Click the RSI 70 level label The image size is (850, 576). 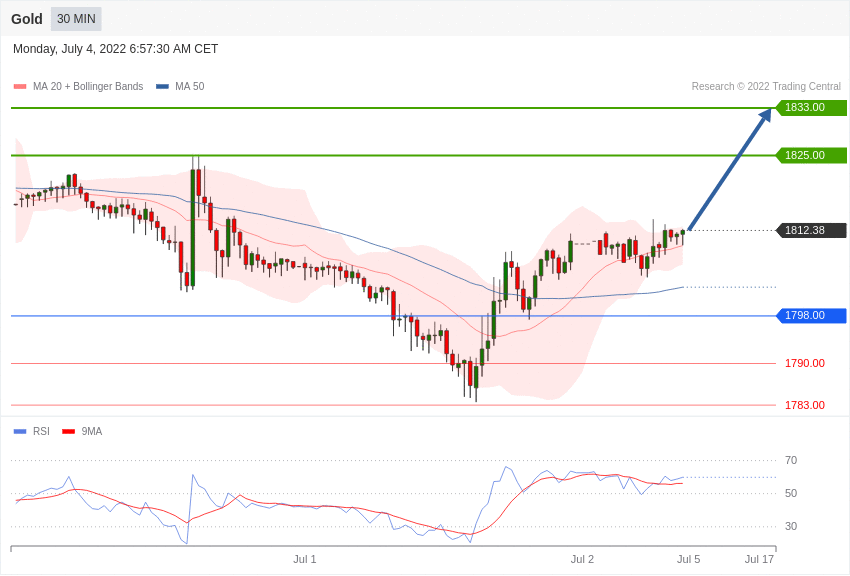[791, 460]
